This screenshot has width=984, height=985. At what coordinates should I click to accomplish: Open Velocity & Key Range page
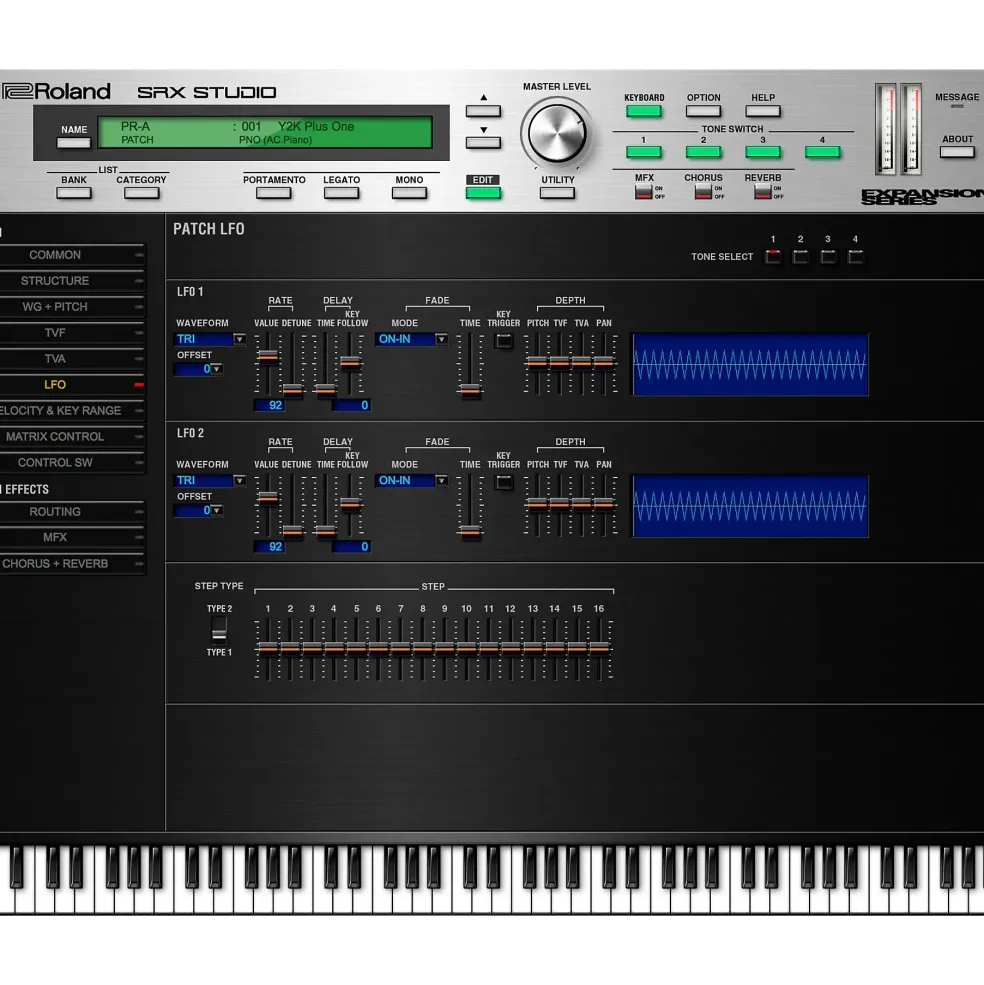pos(72,410)
